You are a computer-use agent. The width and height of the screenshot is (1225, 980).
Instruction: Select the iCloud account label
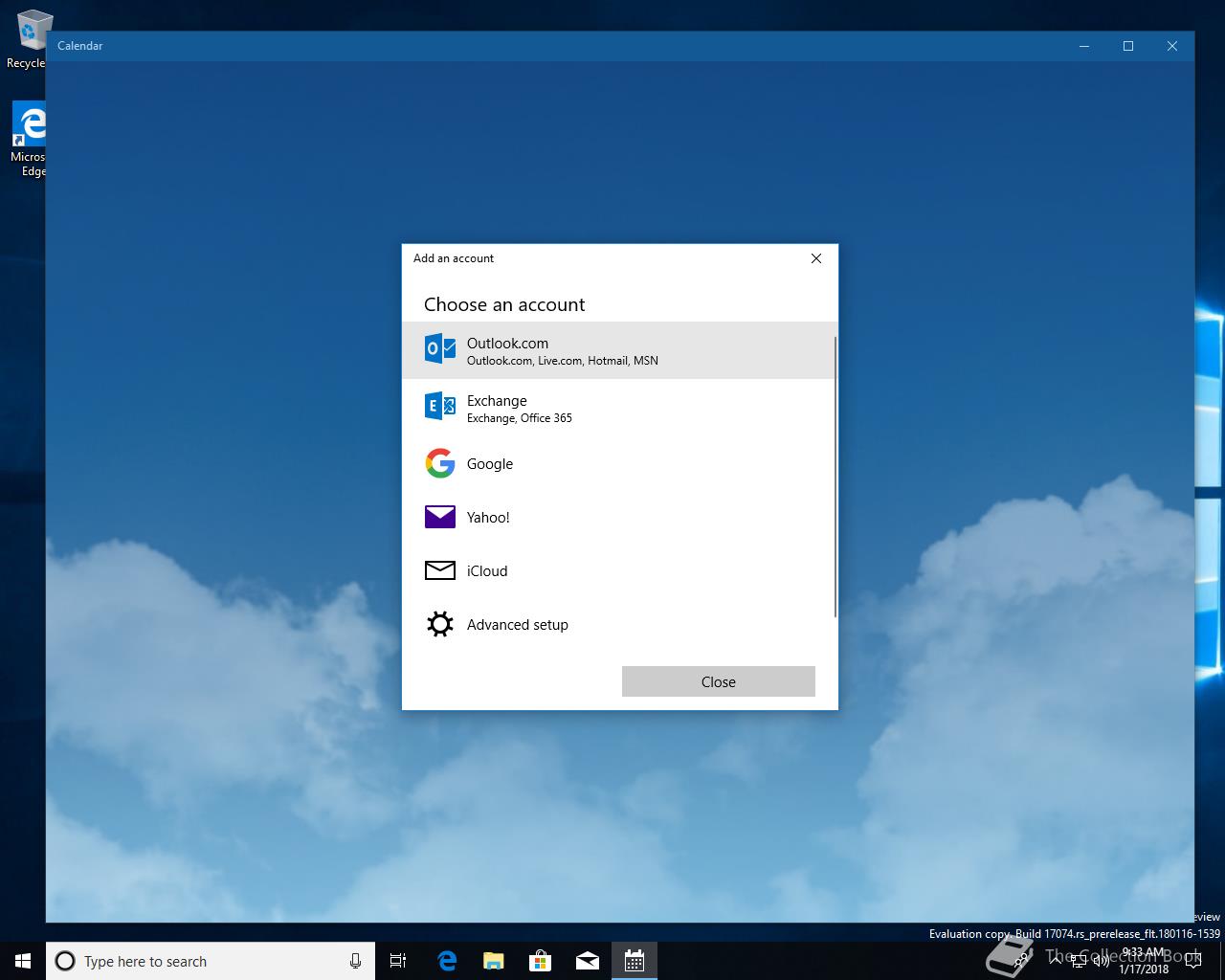pyautogui.click(x=487, y=570)
